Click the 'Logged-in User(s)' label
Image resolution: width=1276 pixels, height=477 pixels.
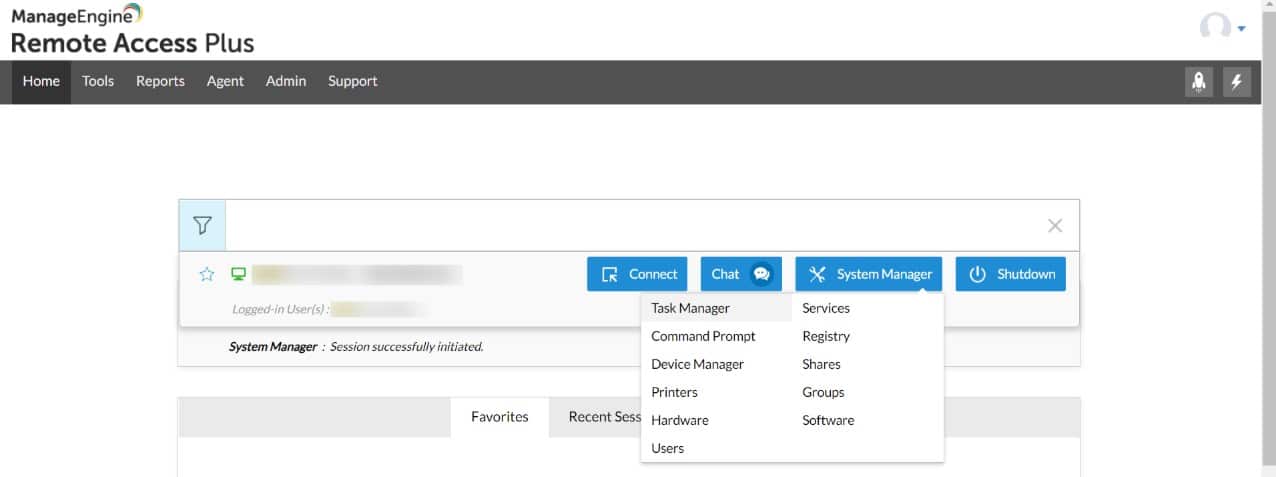[281, 309]
